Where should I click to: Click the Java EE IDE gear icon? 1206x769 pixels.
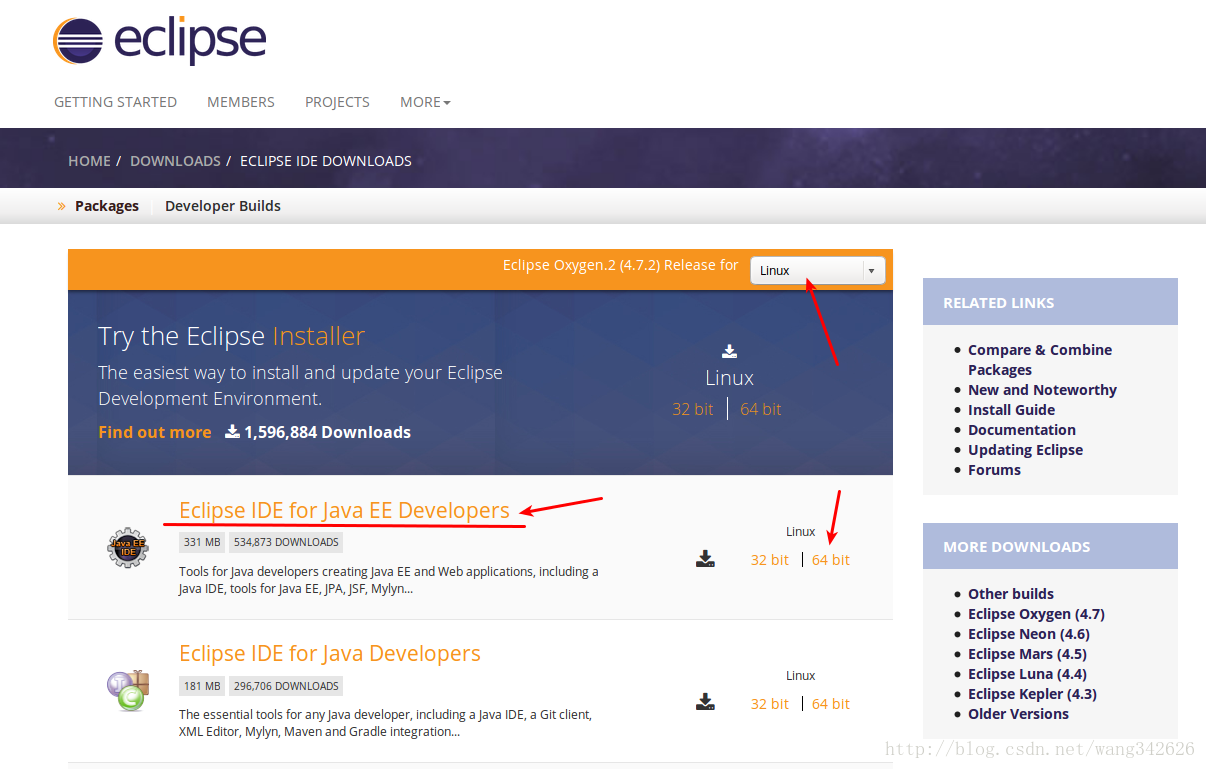127,547
